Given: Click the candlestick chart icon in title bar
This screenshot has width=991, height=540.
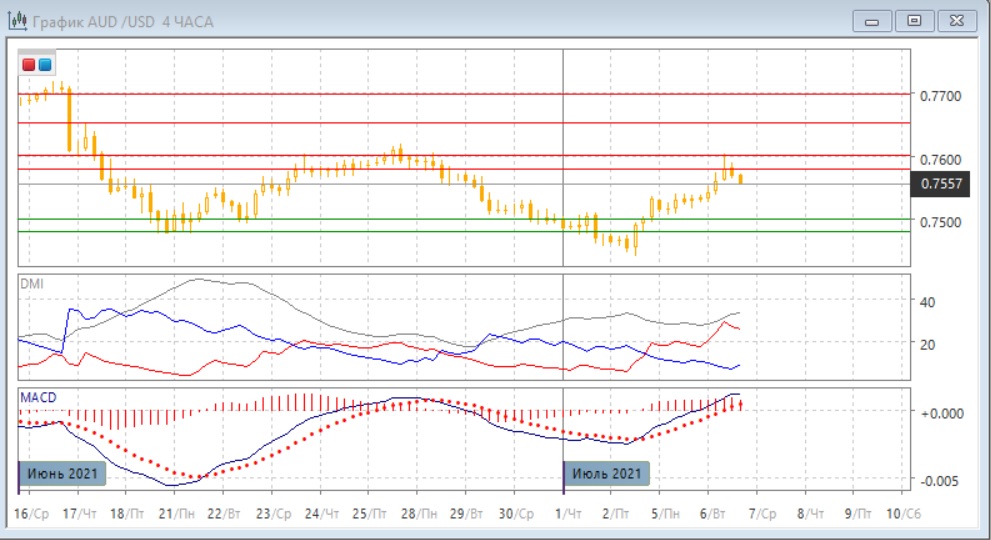Looking at the screenshot, I should tap(17, 21).
